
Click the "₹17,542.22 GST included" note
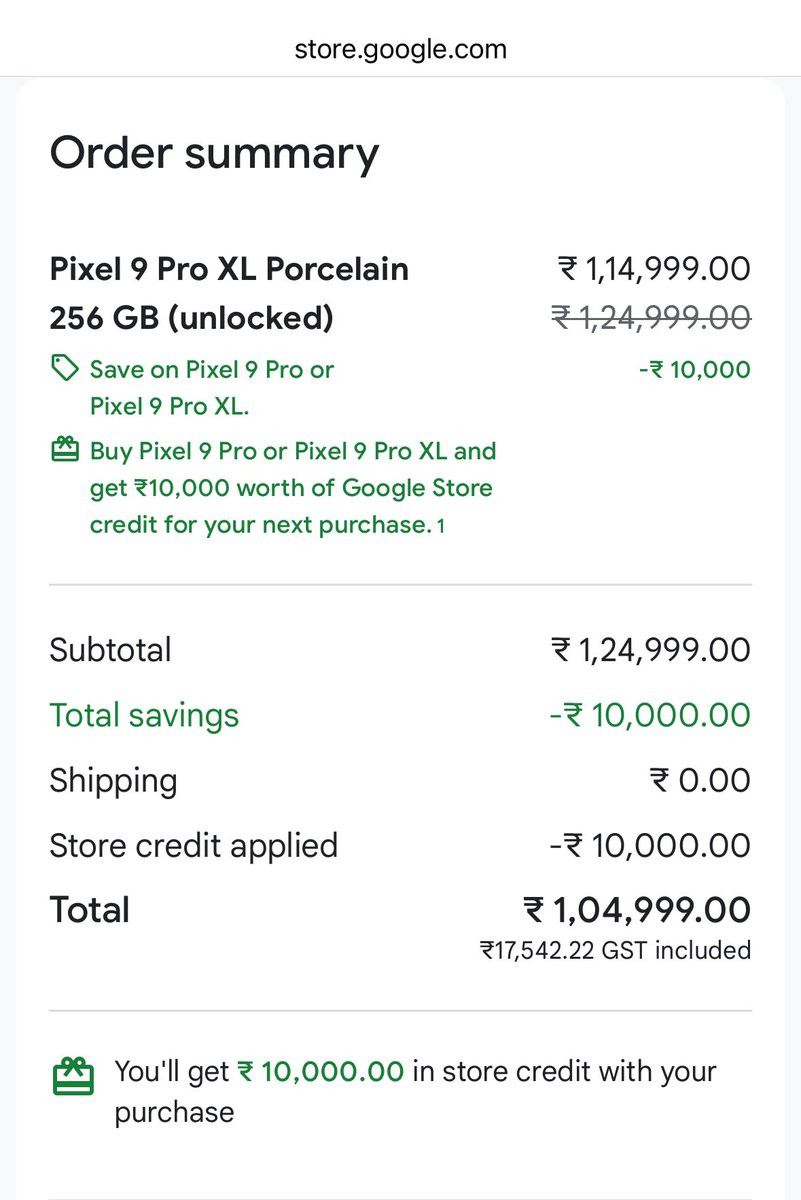point(615,950)
